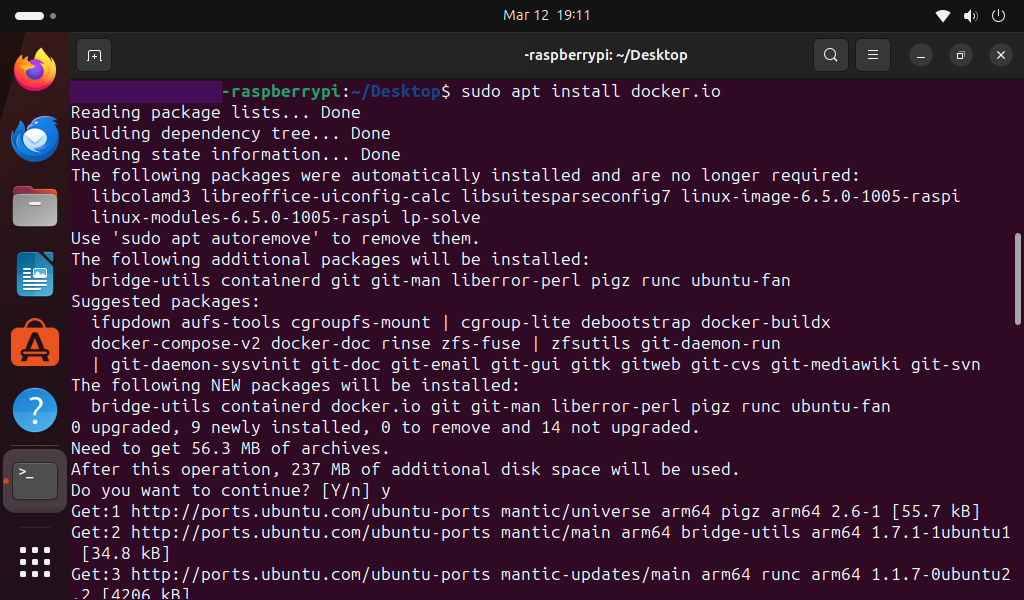
Task: Activate the terminal search function
Action: pyautogui.click(x=830, y=55)
